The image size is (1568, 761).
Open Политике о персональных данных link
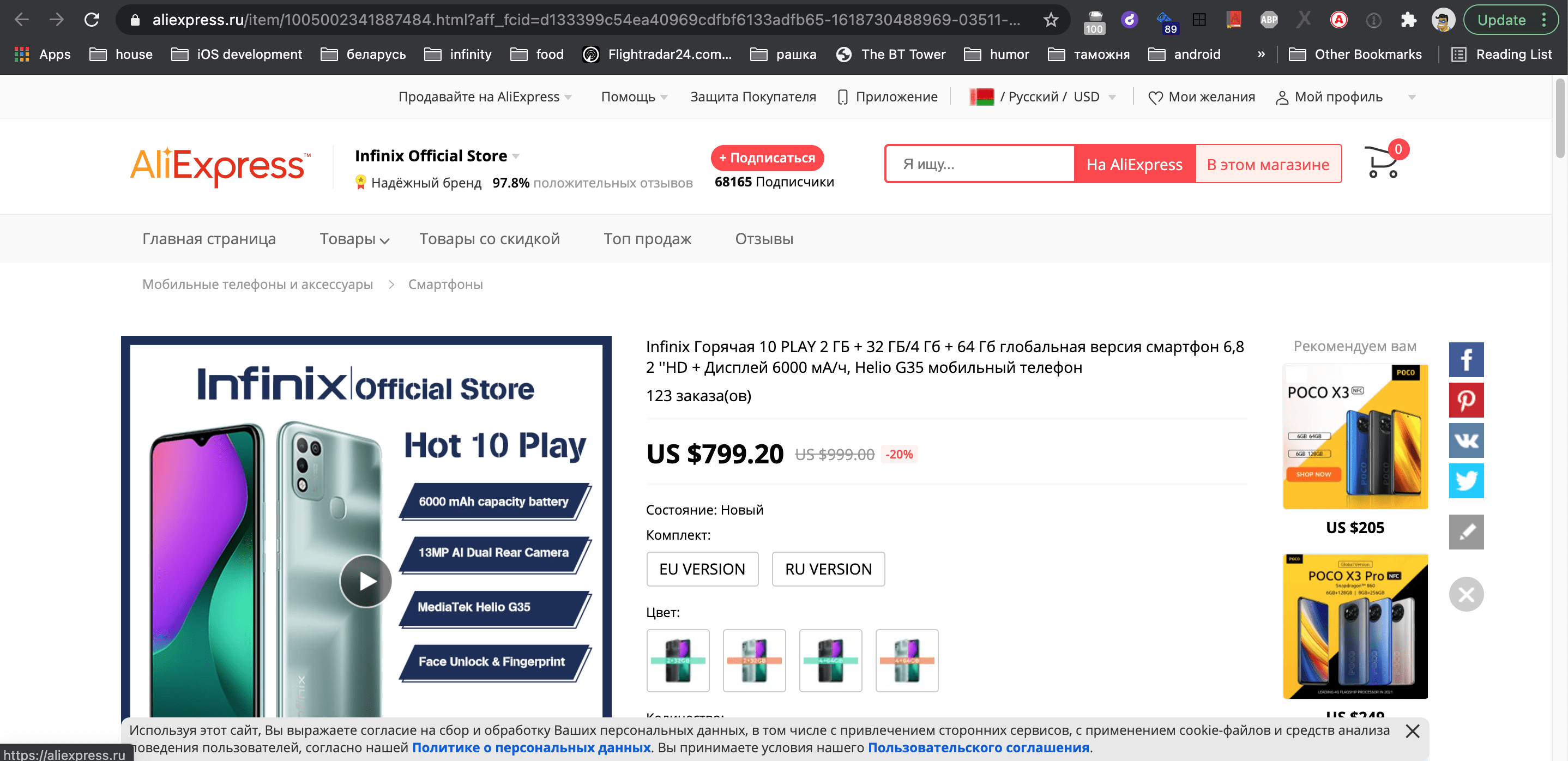[532, 747]
